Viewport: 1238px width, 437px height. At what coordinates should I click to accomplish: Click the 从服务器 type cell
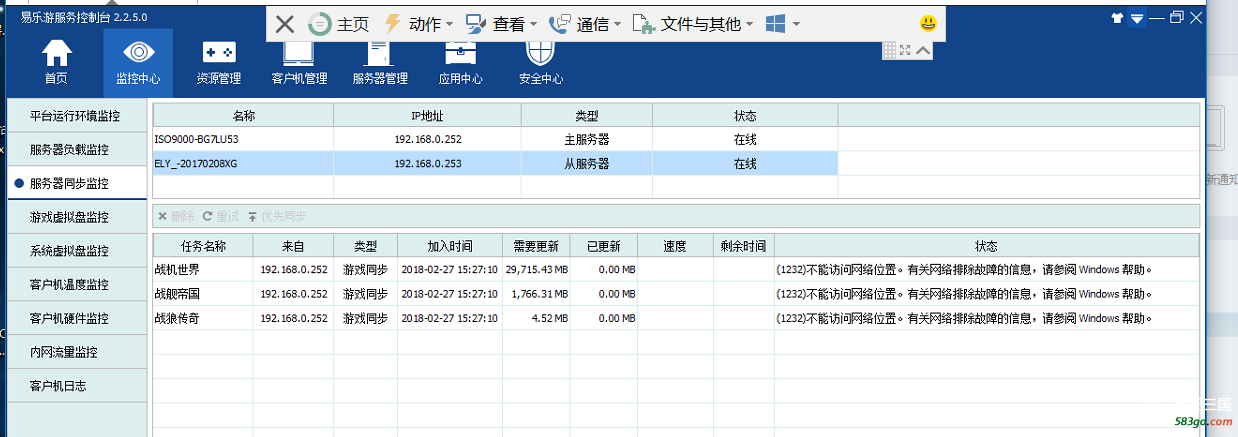(587, 163)
